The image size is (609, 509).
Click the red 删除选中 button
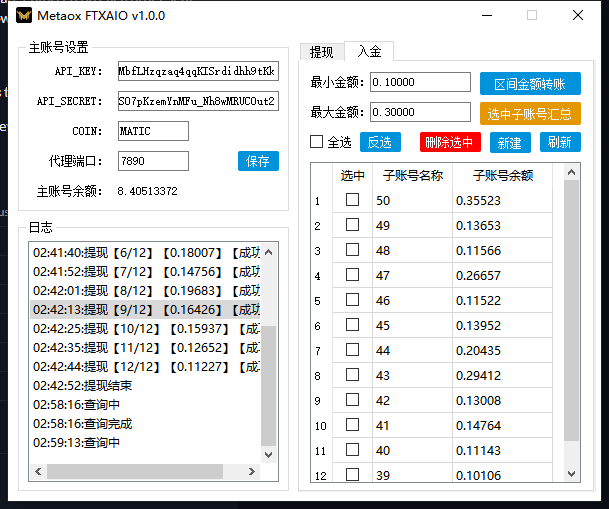click(x=450, y=142)
